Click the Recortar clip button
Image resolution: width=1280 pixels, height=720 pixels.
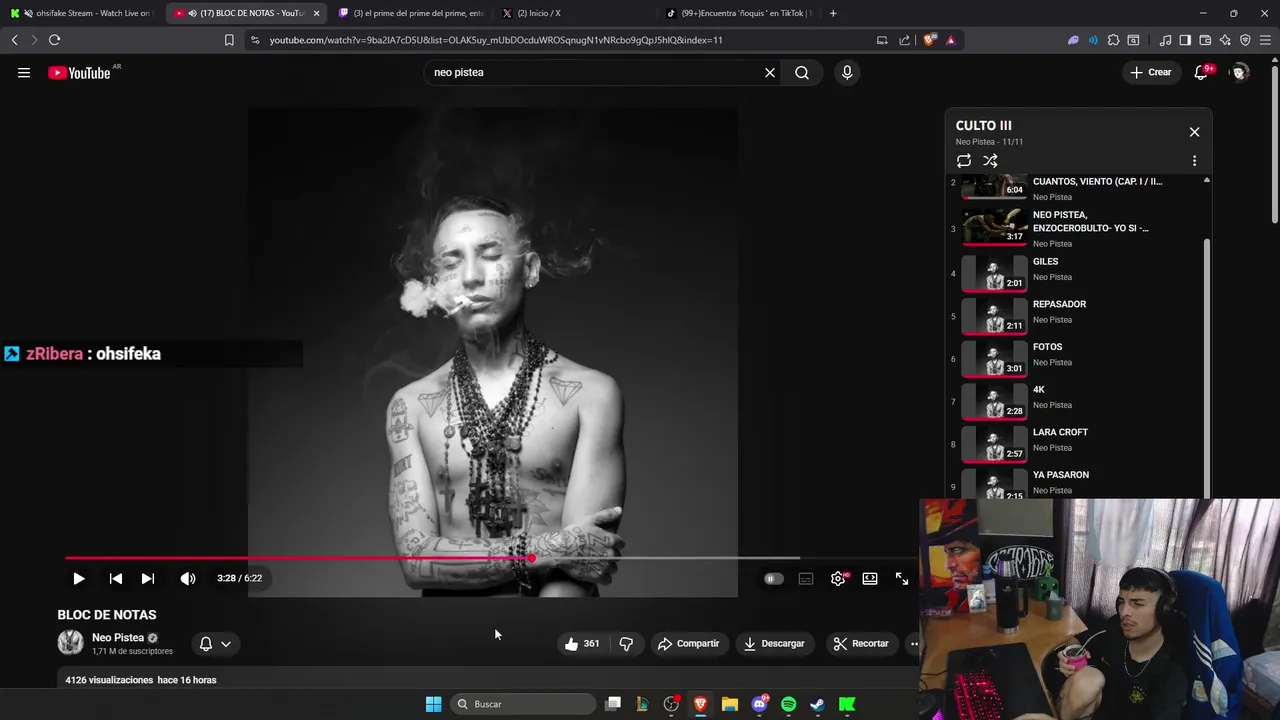click(861, 644)
